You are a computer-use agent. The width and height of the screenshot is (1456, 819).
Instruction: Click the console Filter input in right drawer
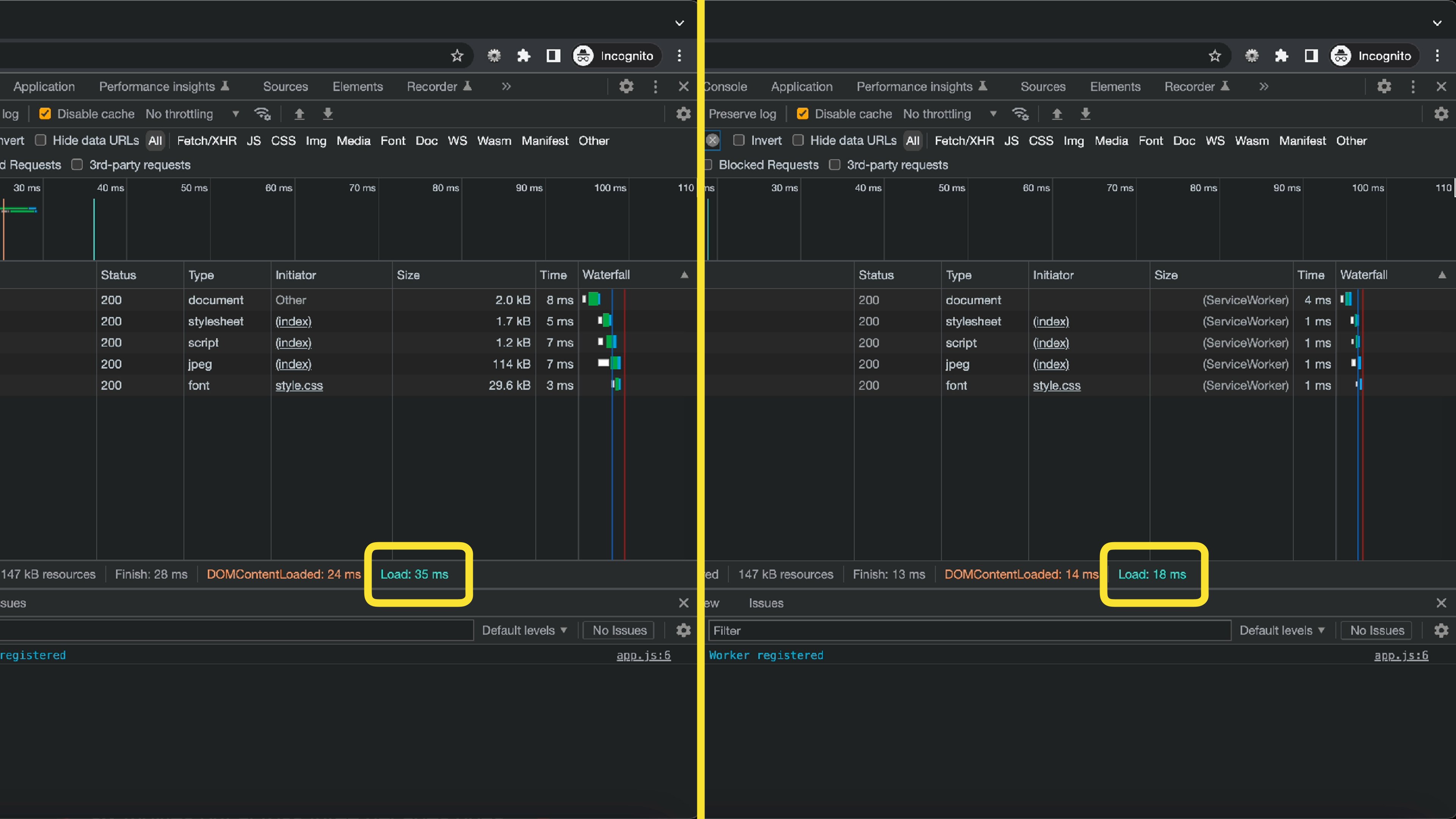pyautogui.click(x=969, y=630)
